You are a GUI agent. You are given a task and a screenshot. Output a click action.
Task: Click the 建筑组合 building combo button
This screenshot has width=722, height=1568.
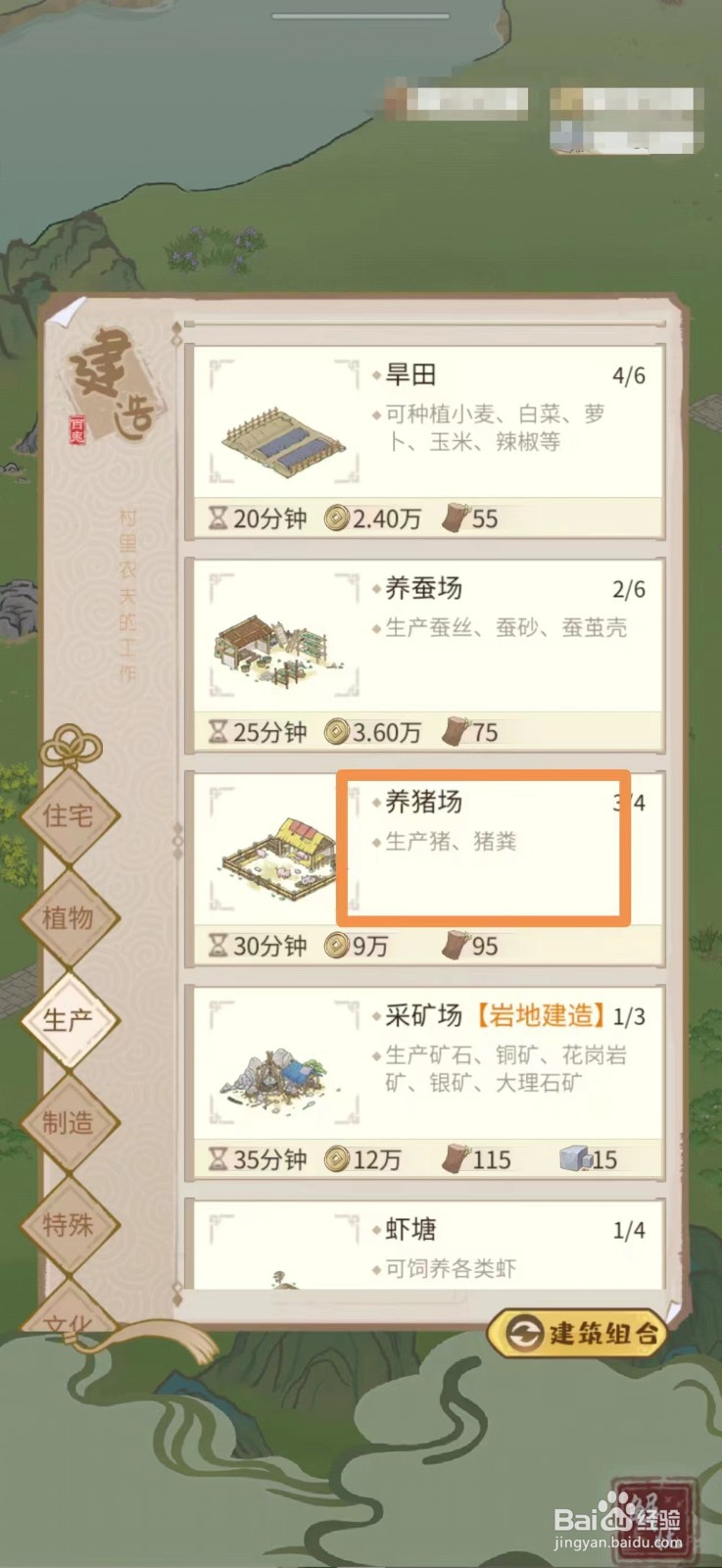[x=578, y=1333]
